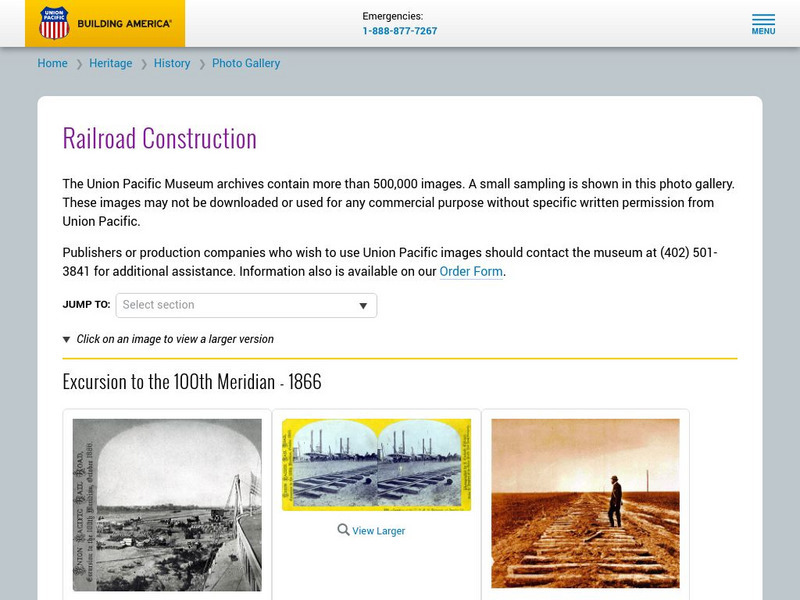The width and height of the screenshot is (800, 600).
Task: Click the chevron separator after Home breadcrumb
Action: coord(77,63)
